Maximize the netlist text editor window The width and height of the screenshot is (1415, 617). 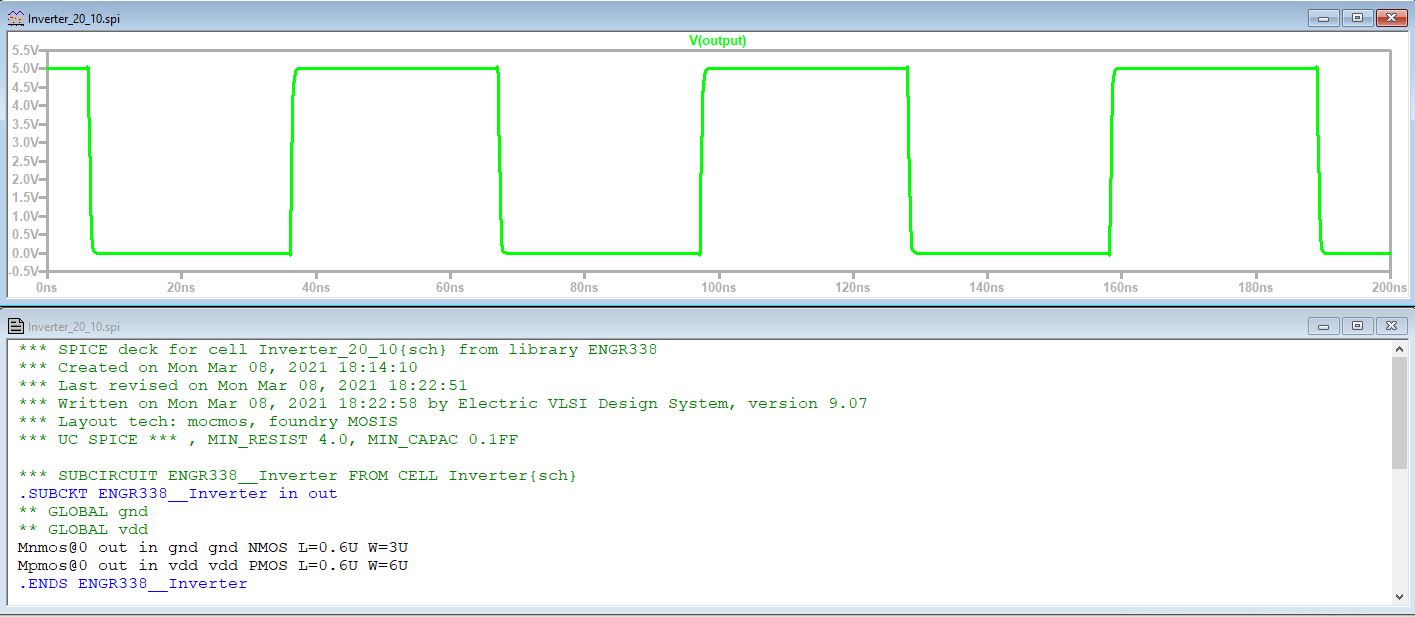coord(1357,326)
